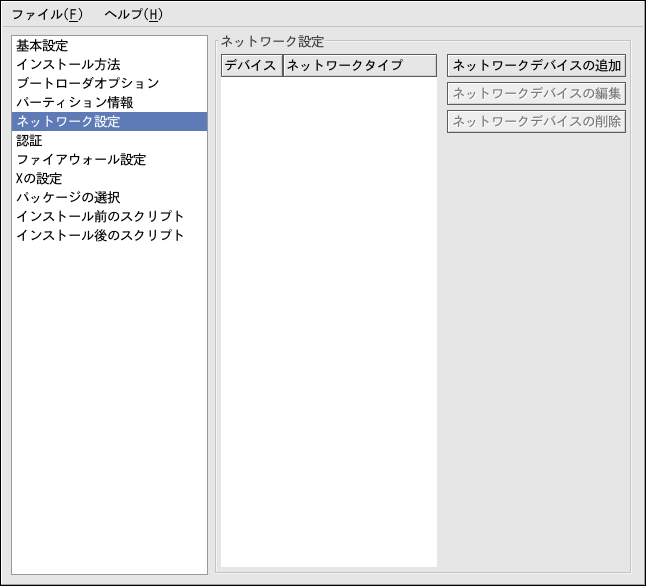Go to ブートローダオプション section
The image size is (646, 586).
tap(87, 84)
